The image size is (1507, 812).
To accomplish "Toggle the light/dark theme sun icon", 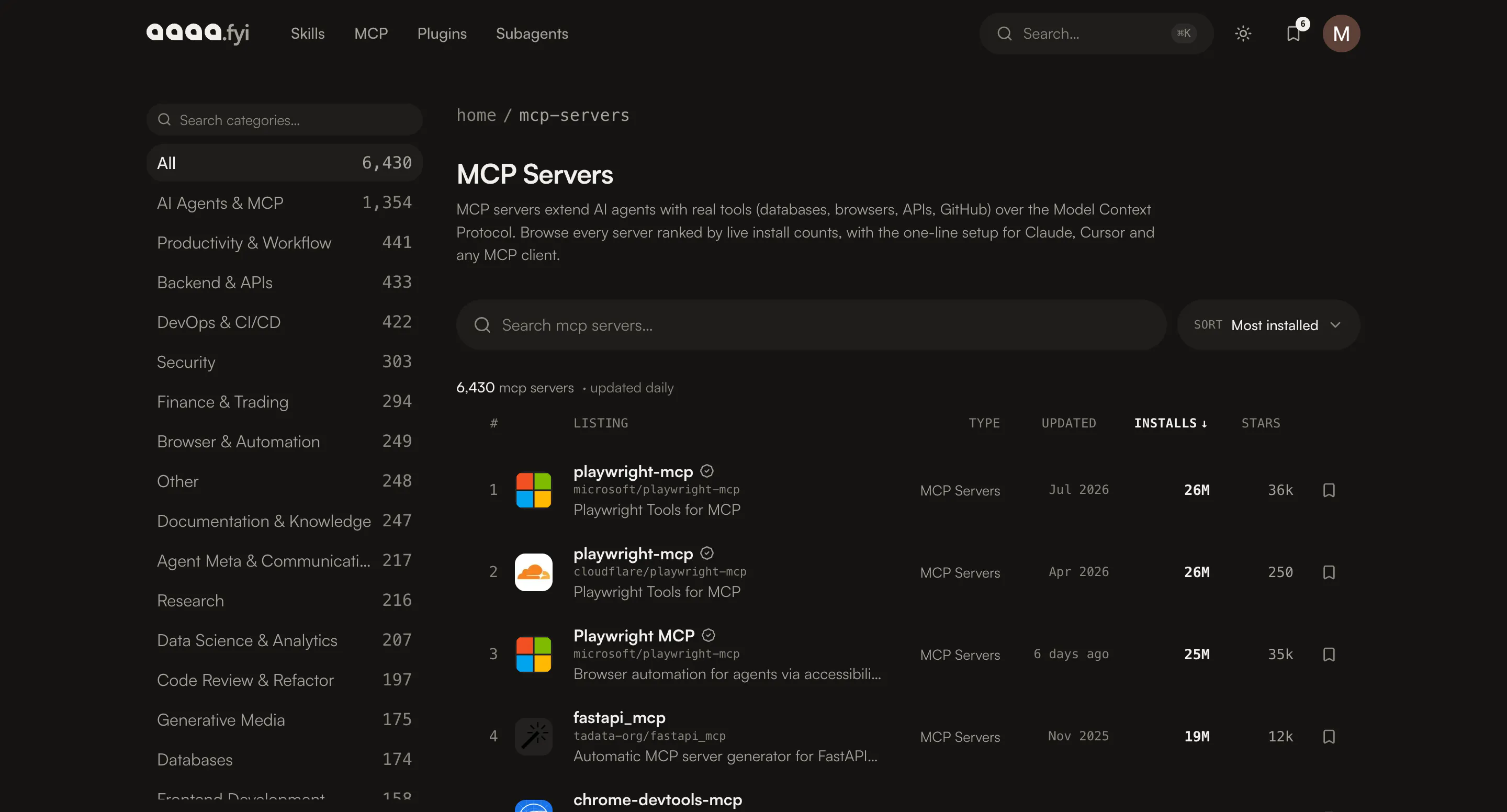I will 1243,33.
